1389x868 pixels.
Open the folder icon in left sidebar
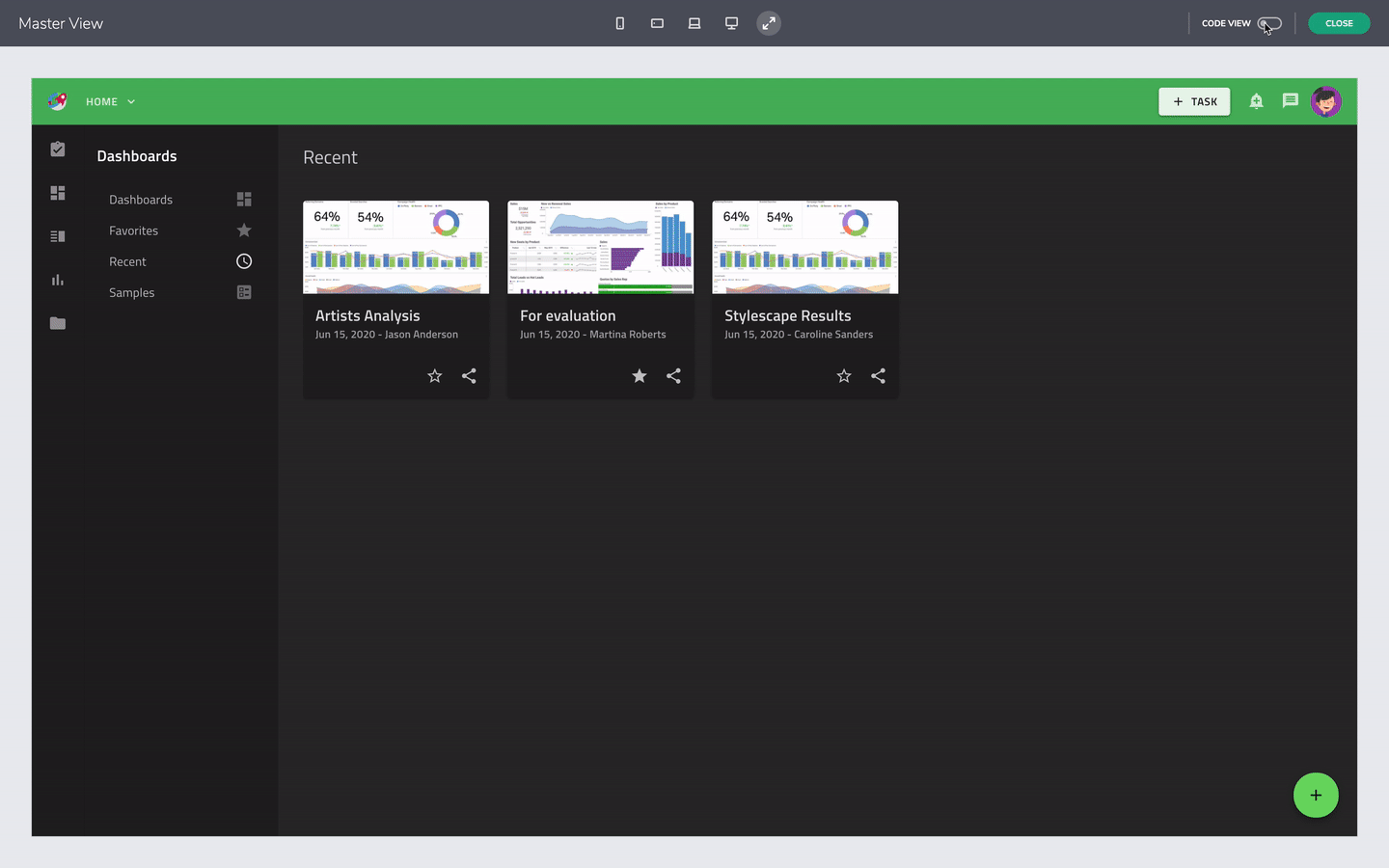(57, 323)
